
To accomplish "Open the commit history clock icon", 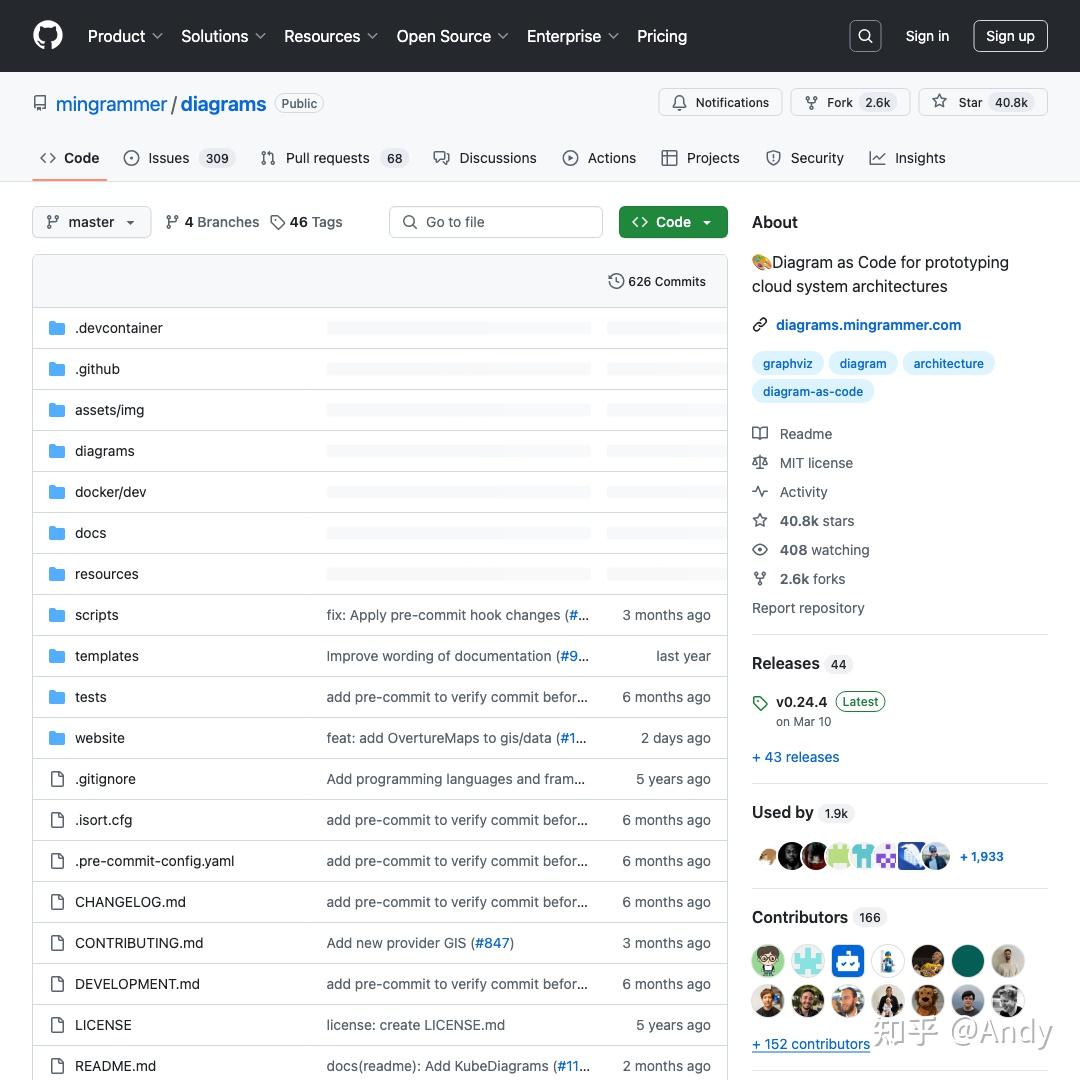I will coord(616,281).
